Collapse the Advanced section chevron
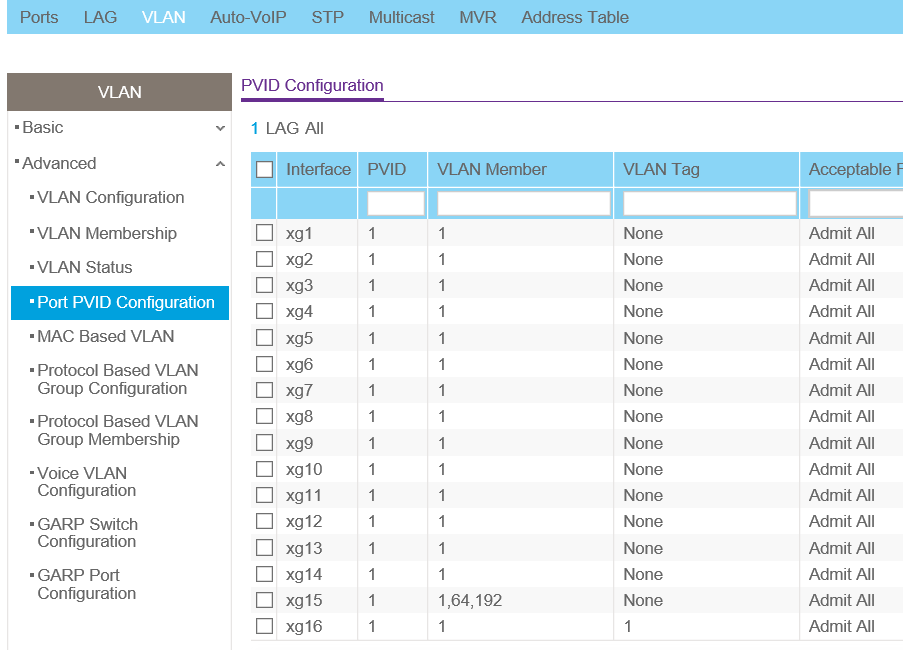The image size is (903, 650). pos(220,164)
